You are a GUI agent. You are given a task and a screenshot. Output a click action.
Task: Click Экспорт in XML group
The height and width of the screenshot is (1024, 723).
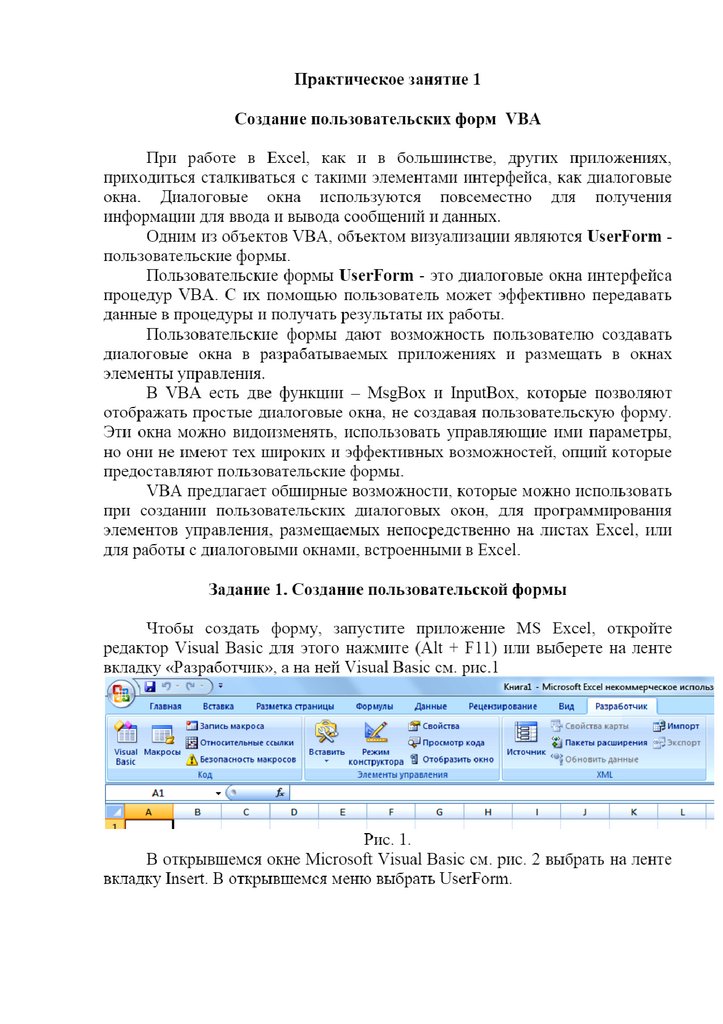click(x=677, y=743)
